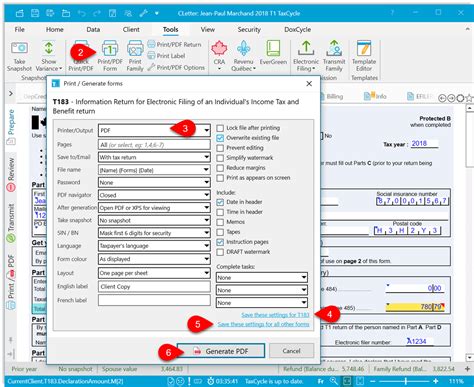
Task: Open the Prepare sidebar section
Action: tap(11, 126)
